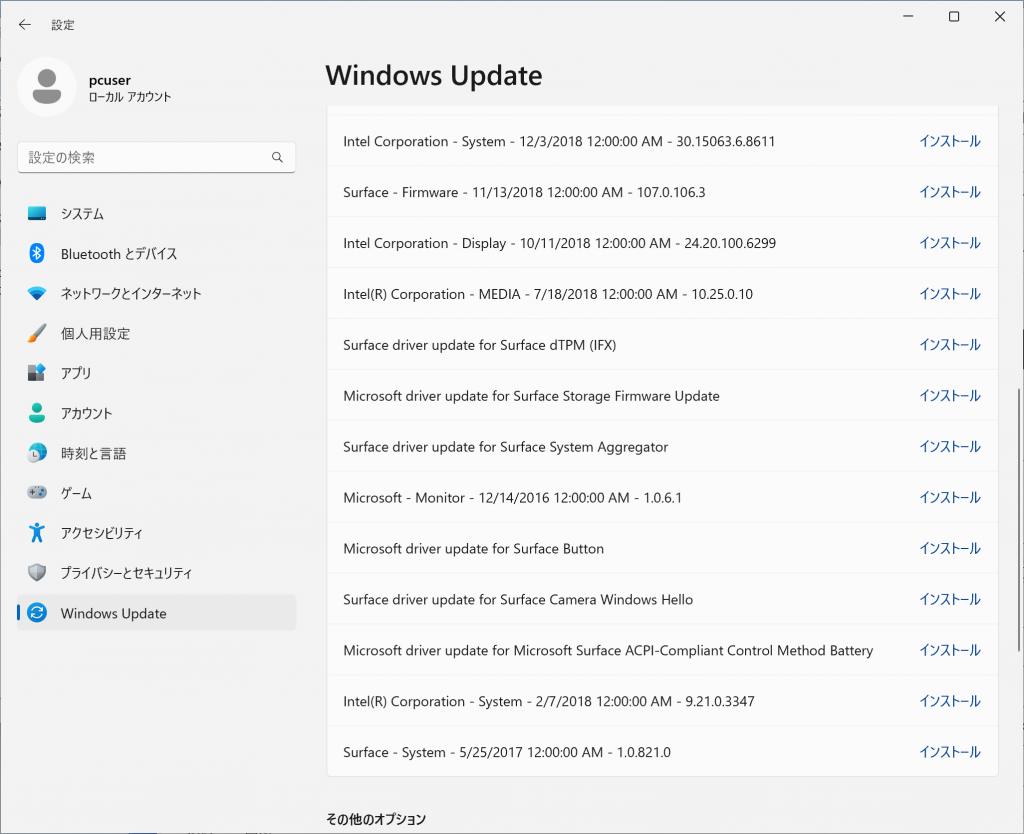Open アクセシビリティ settings
The width and height of the screenshot is (1024, 834).
coord(157,532)
